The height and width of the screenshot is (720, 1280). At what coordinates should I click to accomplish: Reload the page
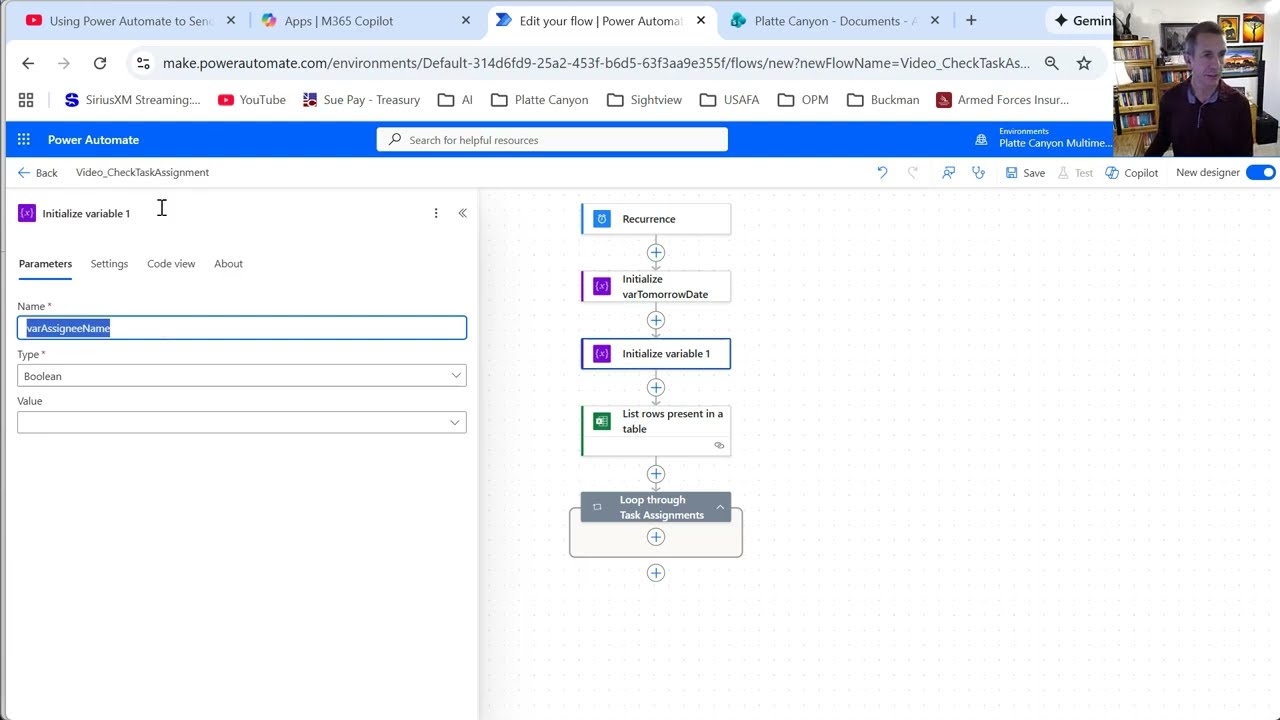[x=100, y=63]
